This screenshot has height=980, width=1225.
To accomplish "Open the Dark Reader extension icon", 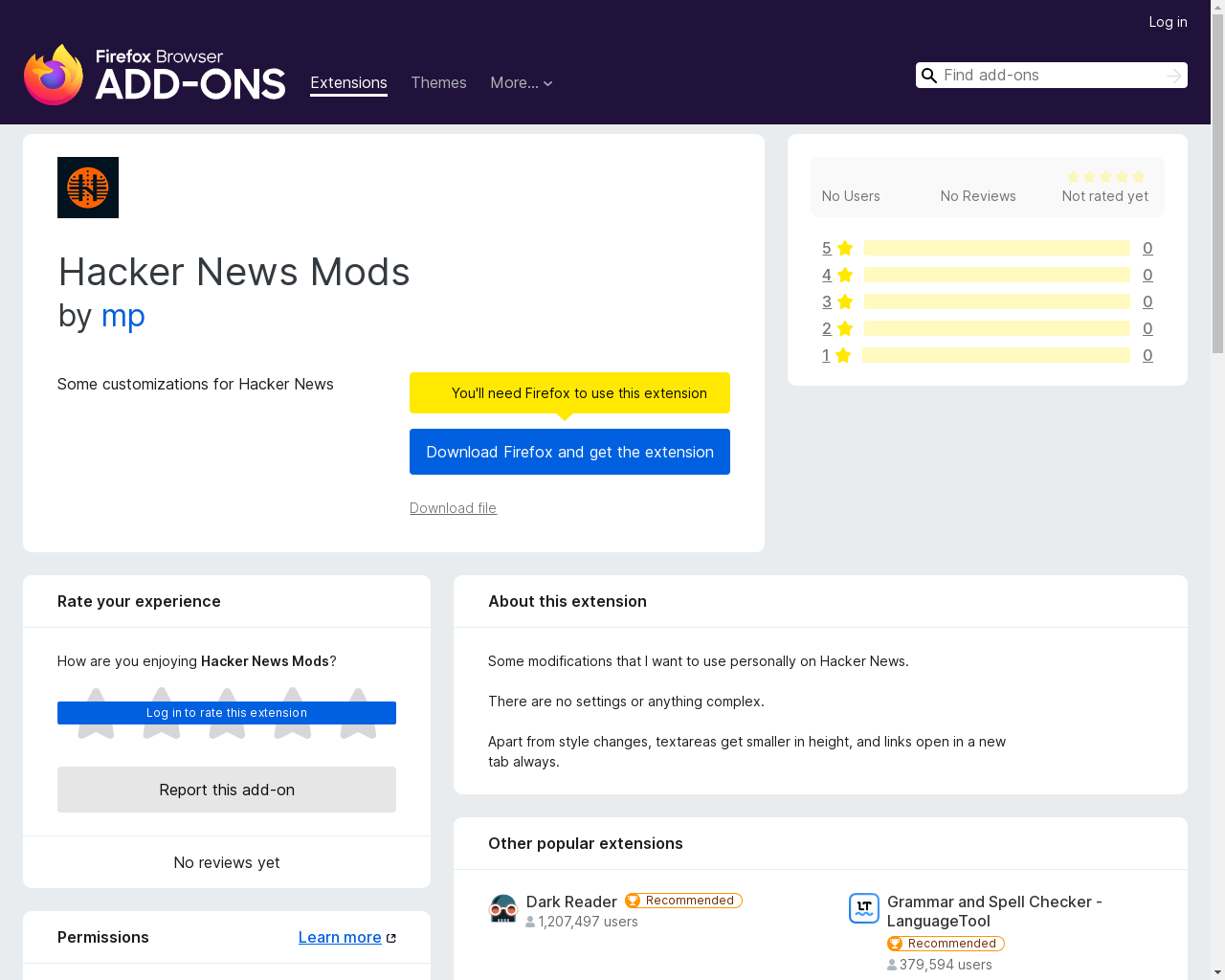I will (503, 908).
